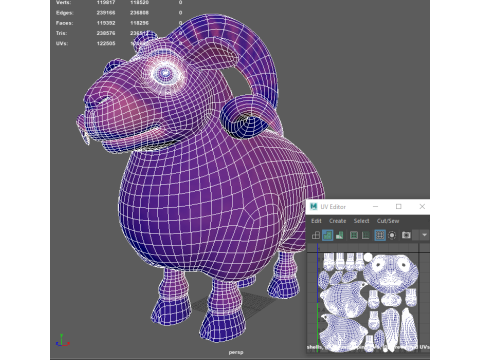Minimize the UV Editor window
The image size is (480, 360).
375,207
